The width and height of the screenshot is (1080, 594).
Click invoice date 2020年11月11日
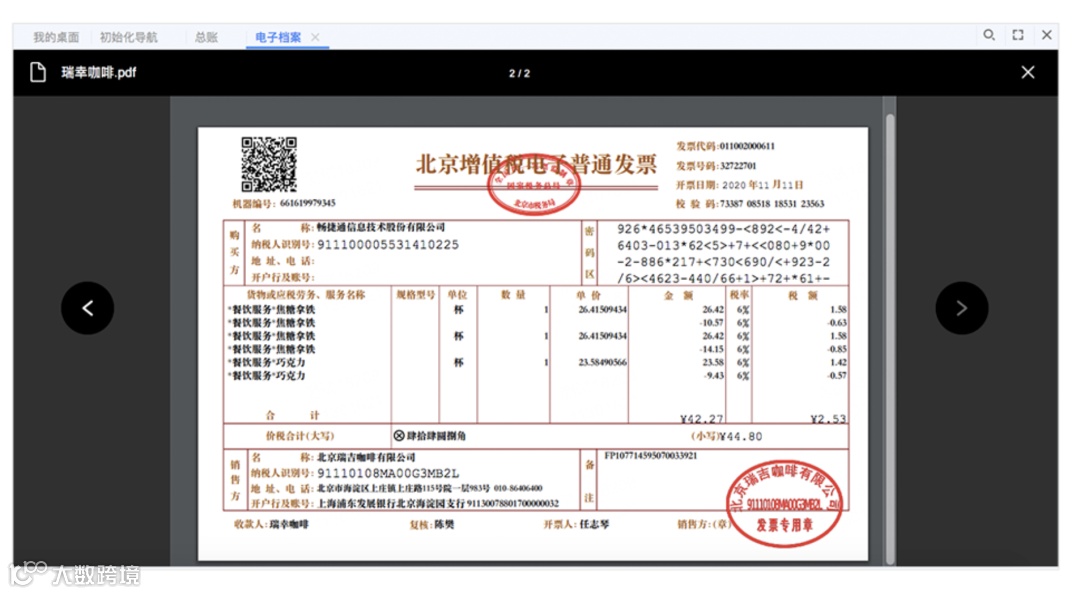tap(762, 185)
